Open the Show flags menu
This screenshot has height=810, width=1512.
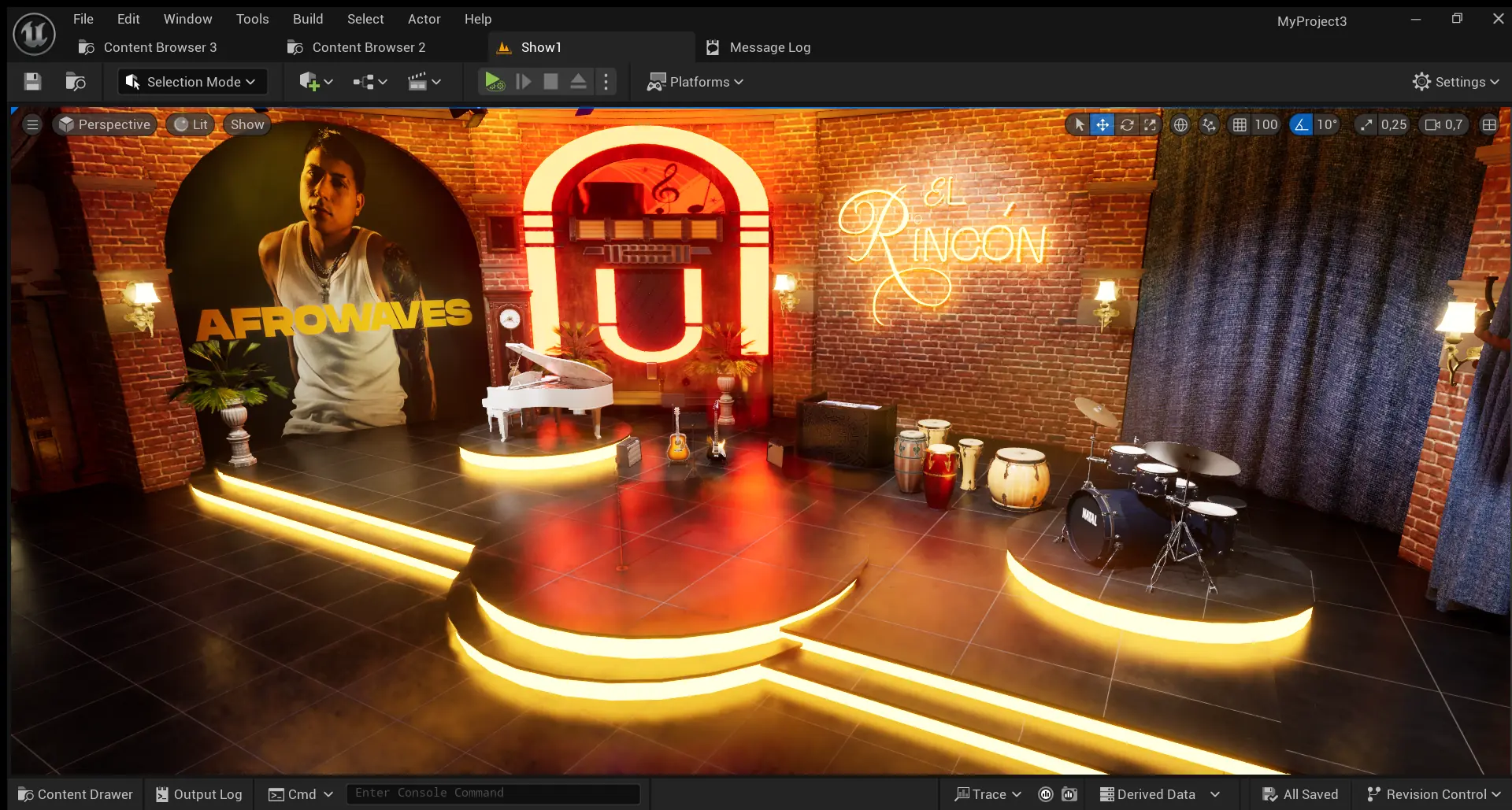(x=247, y=124)
